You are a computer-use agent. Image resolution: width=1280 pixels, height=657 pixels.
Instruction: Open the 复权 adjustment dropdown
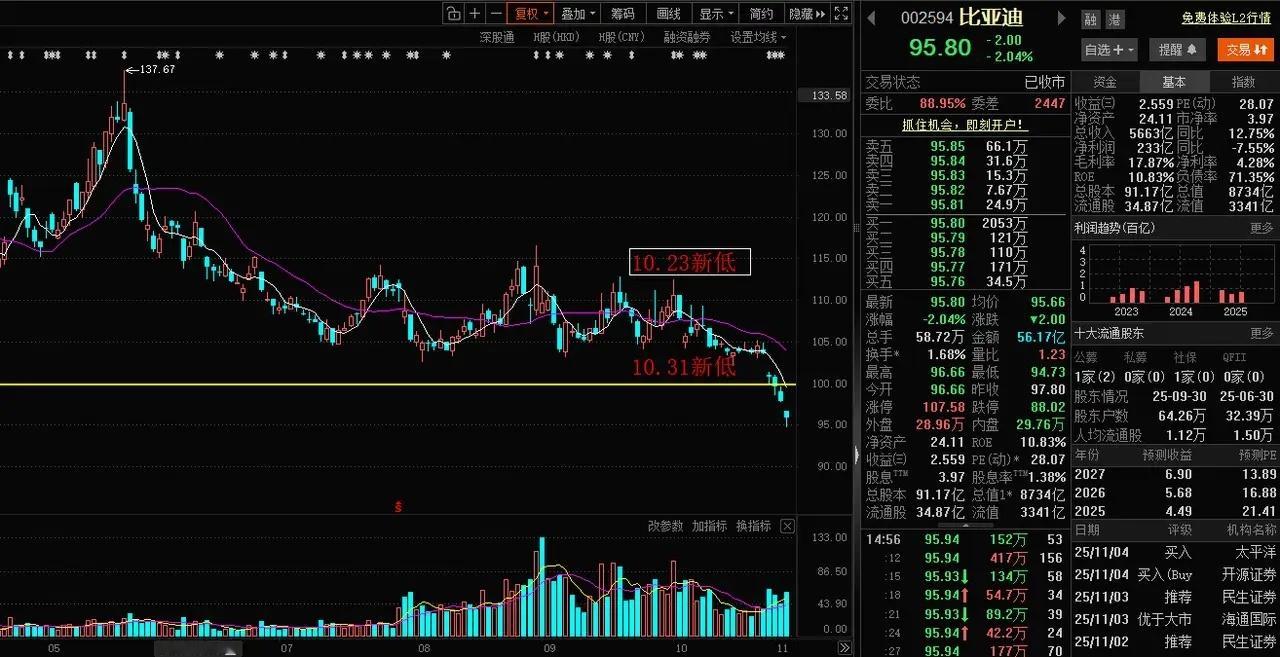pyautogui.click(x=531, y=13)
